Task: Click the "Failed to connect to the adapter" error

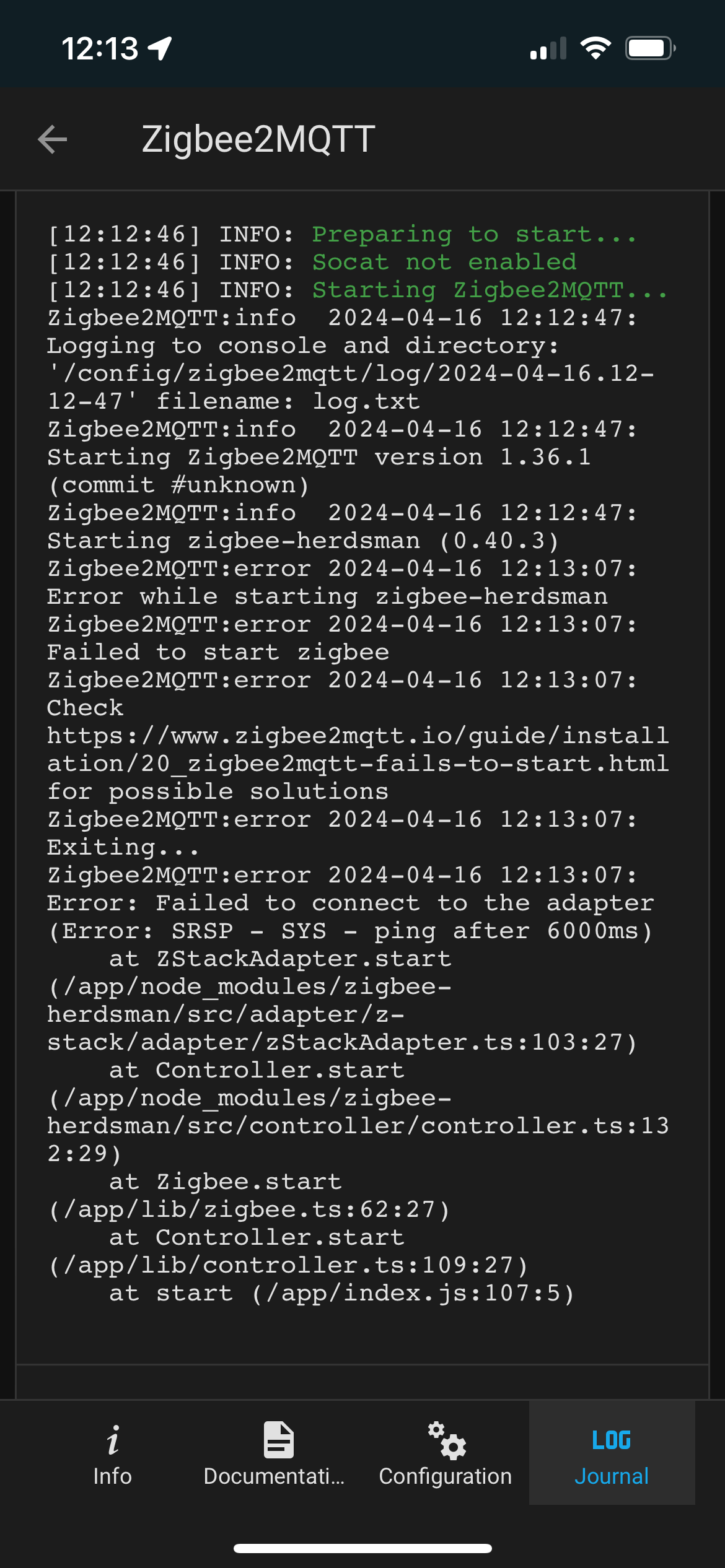Action: (405, 903)
